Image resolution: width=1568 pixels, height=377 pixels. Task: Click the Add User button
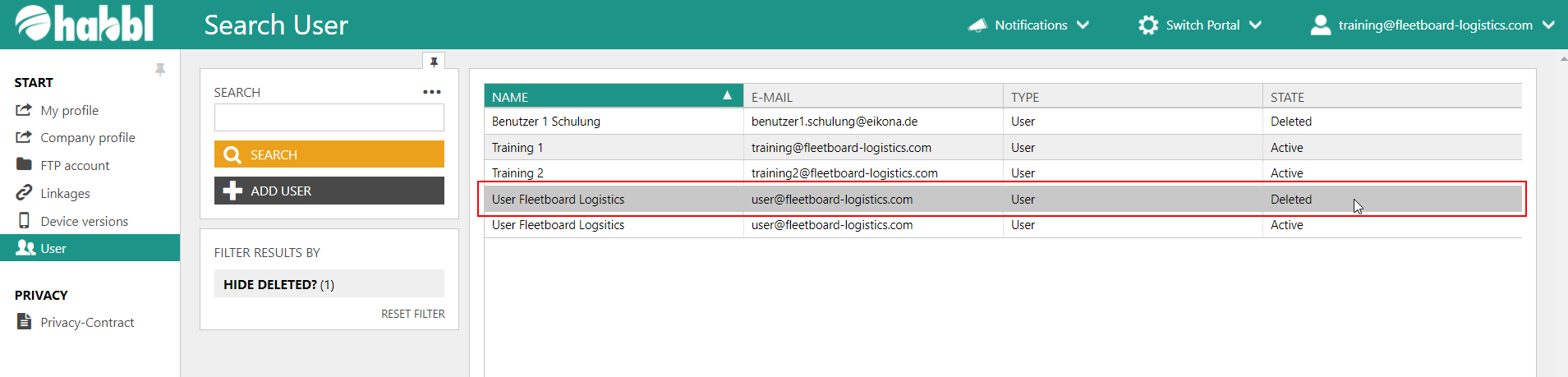pos(329,191)
